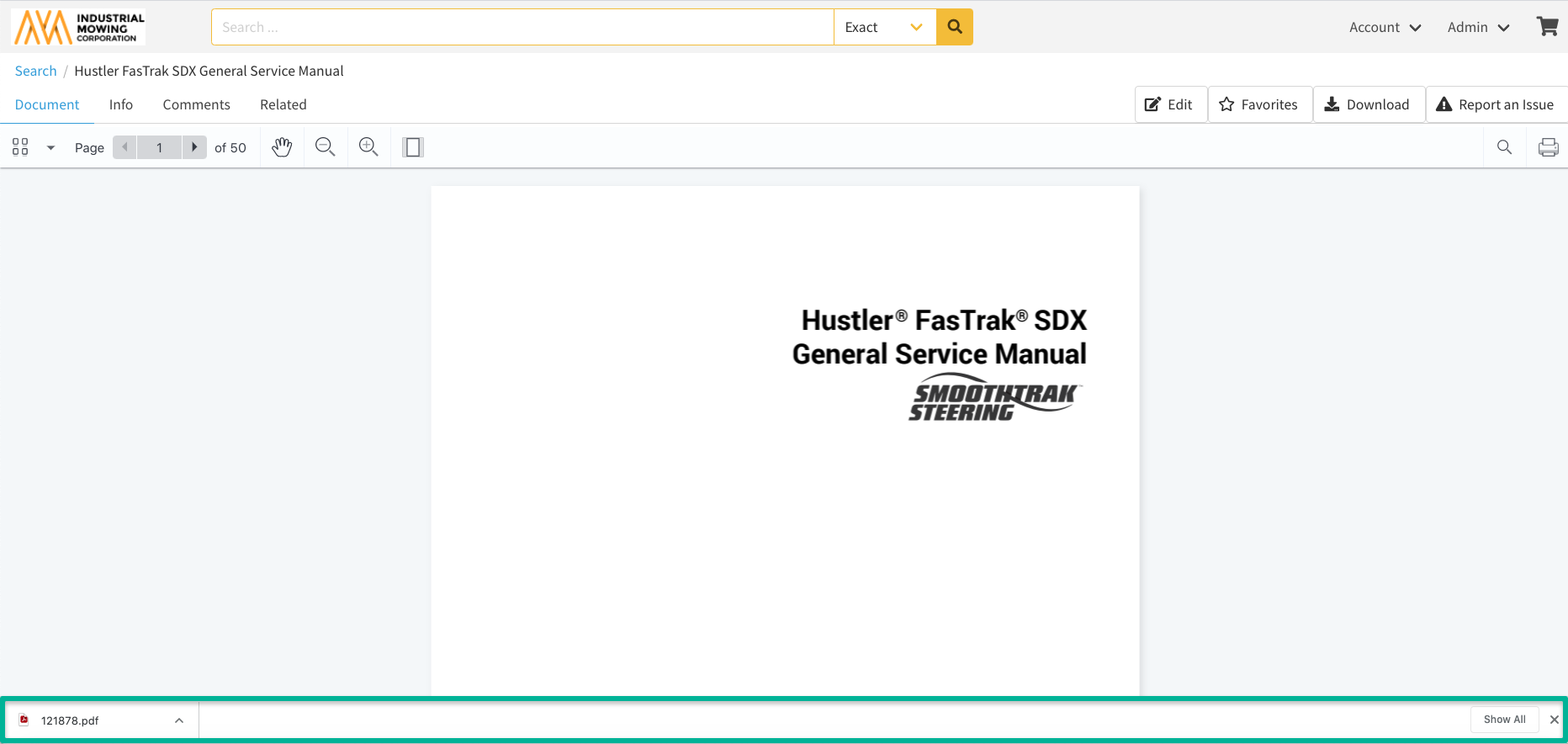Click the Download button
Screen dimensions: 1568x744
1368,104
